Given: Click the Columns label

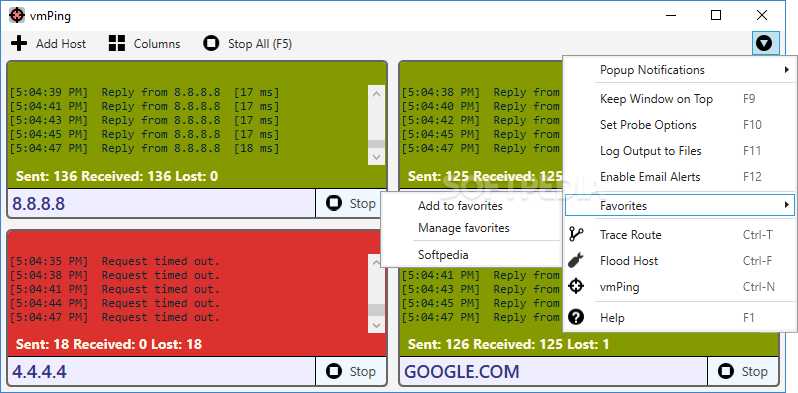Looking at the screenshot, I should click(x=157, y=44).
